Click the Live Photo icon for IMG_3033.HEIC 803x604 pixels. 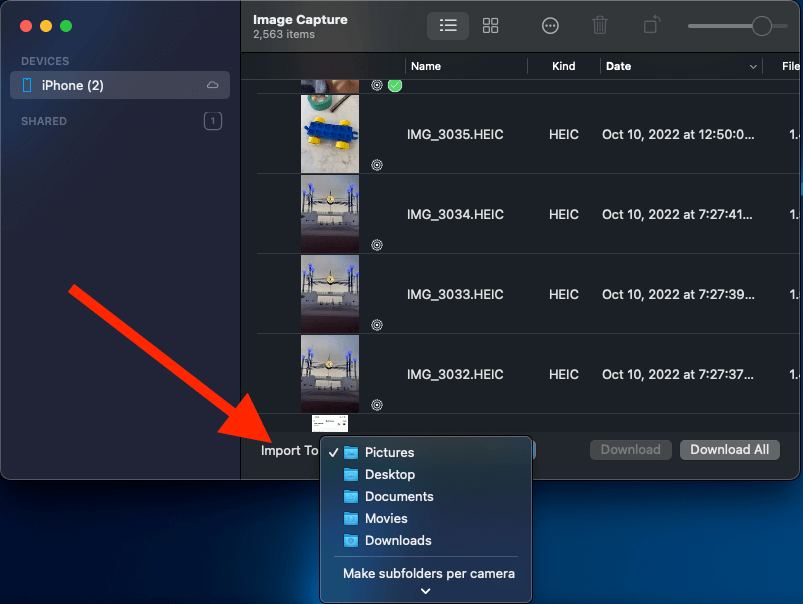pos(377,325)
